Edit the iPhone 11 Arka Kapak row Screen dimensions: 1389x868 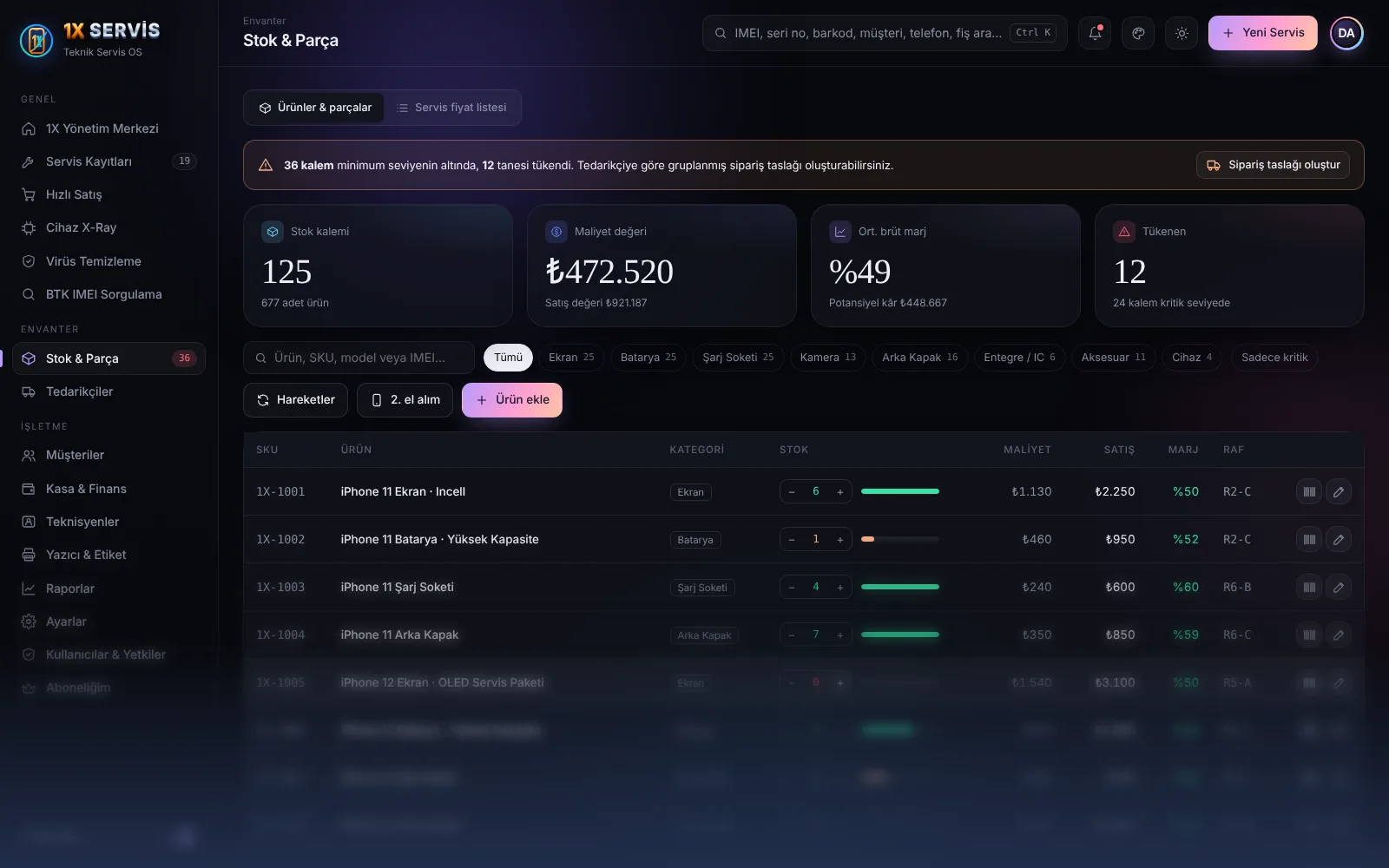tap(1339, 635)
